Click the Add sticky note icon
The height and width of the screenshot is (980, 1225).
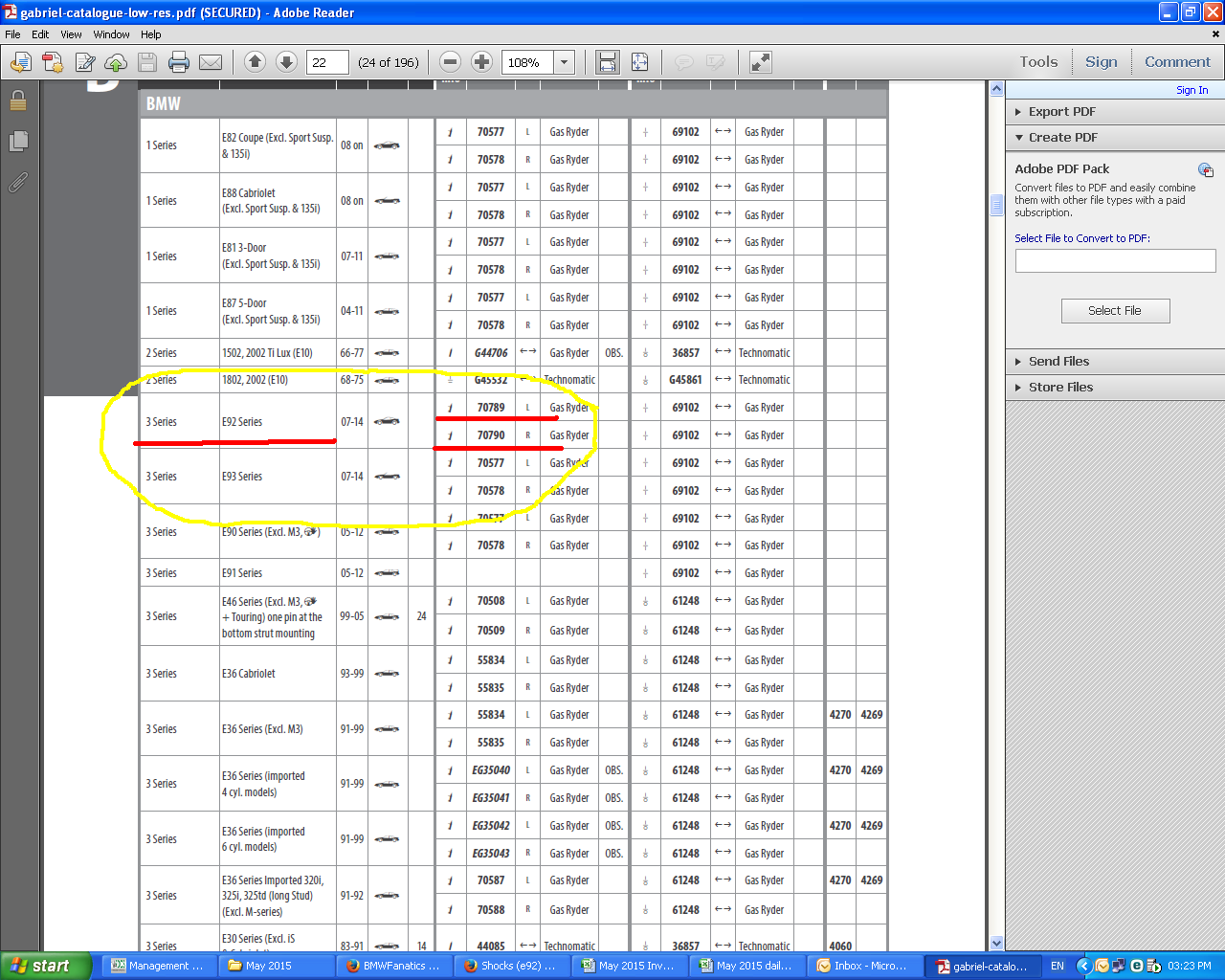(x=683, y=62)
